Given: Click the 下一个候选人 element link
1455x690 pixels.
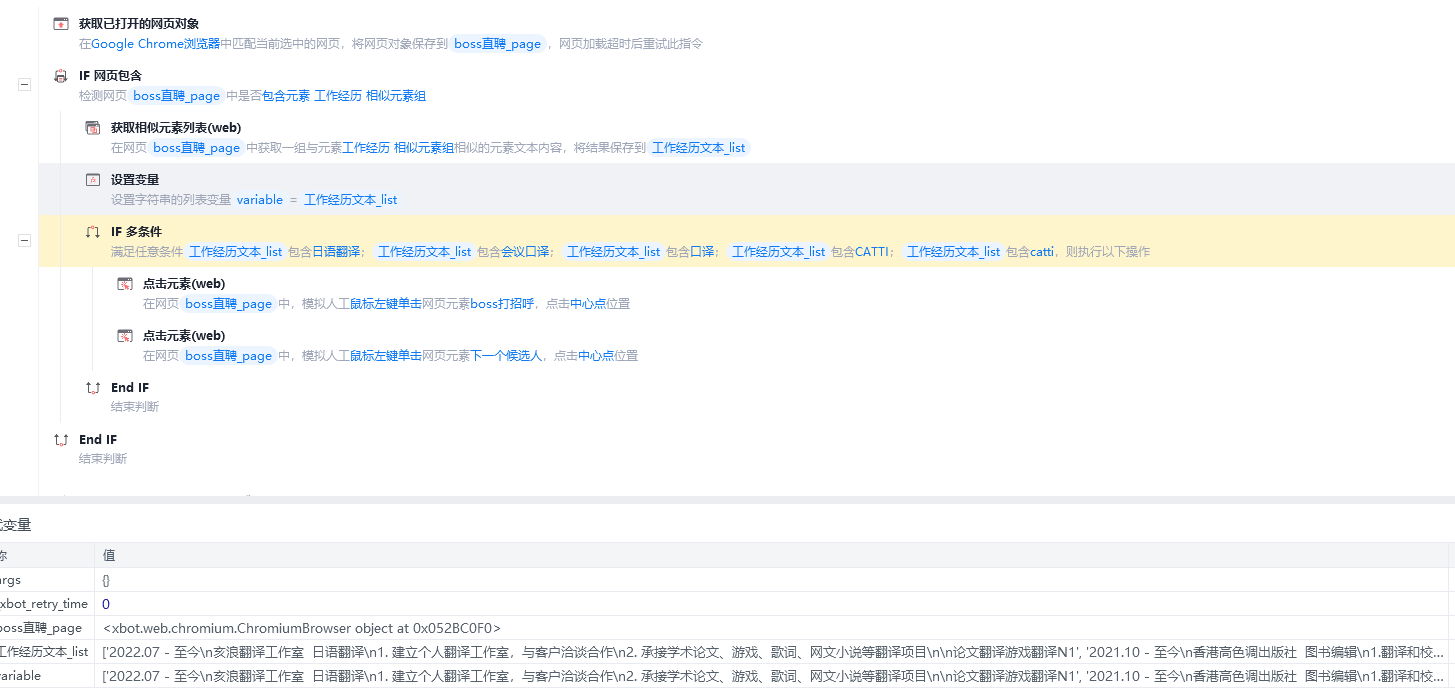Looking at the screenshot, I should coord(506,356).
